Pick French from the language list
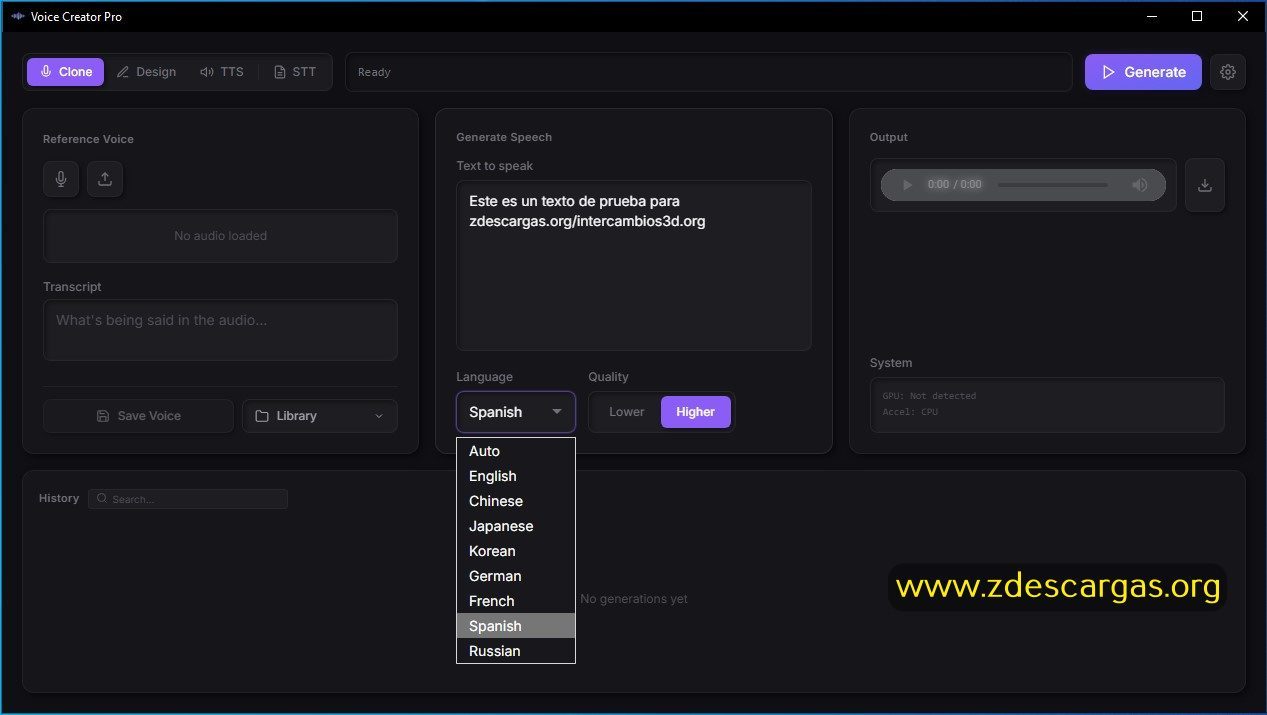The image size is (1267, 715). point(516,601)
